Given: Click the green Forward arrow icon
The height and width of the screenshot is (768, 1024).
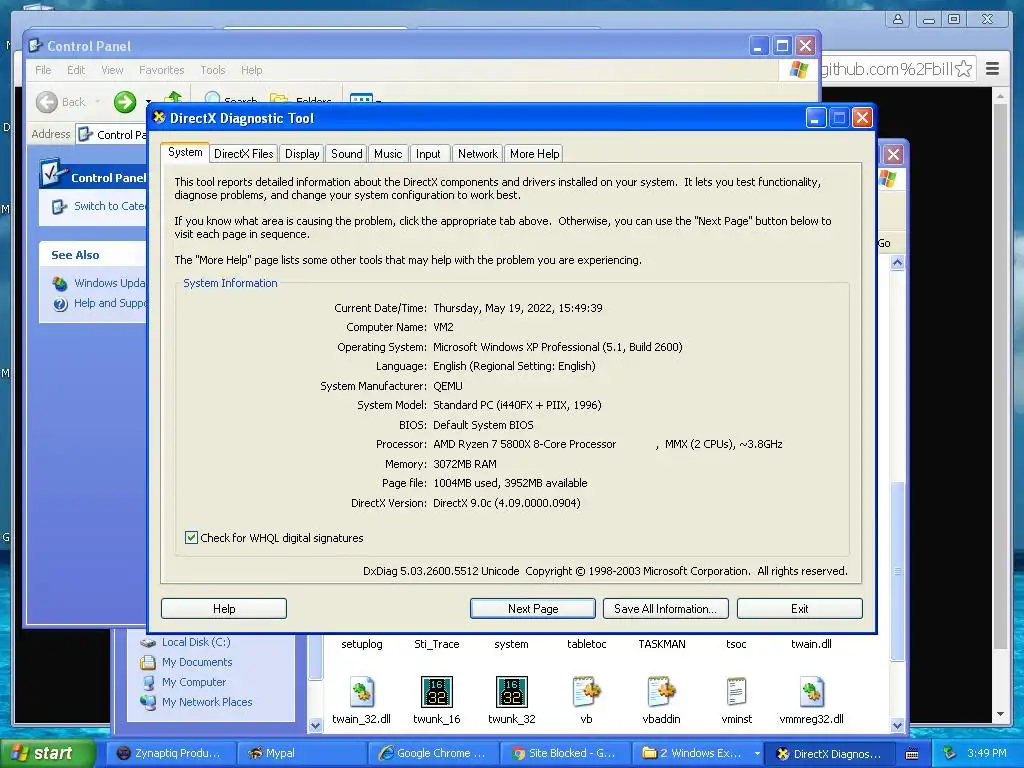Looking at the screenshot, I should pyautogui.click(x=125, y=102).
